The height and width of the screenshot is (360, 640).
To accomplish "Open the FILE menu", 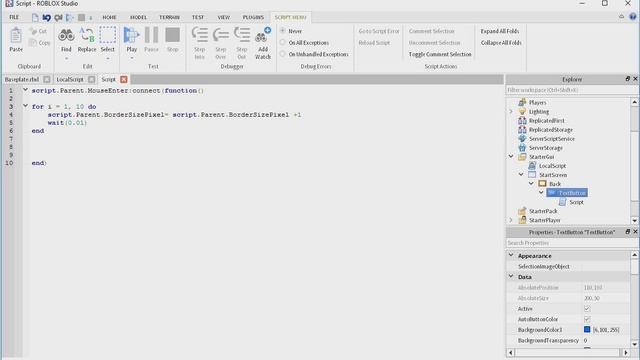I will coord(14,17).
